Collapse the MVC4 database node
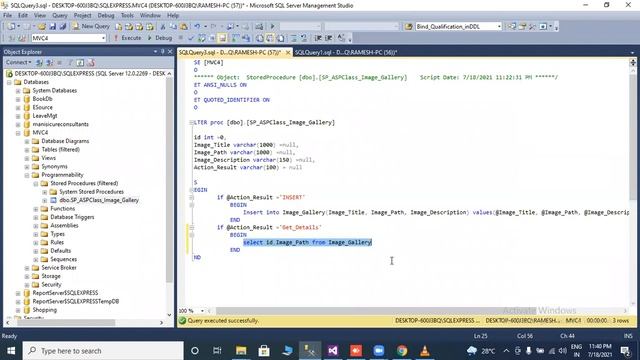Viewport: 640px width, 360px height. (18, 133)
